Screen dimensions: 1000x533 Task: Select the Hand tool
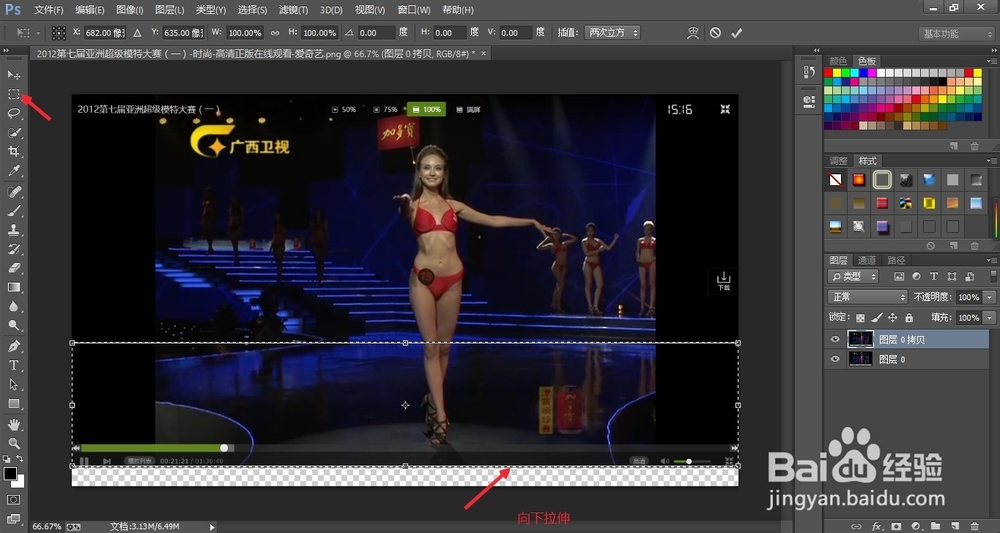pos(13,425)
